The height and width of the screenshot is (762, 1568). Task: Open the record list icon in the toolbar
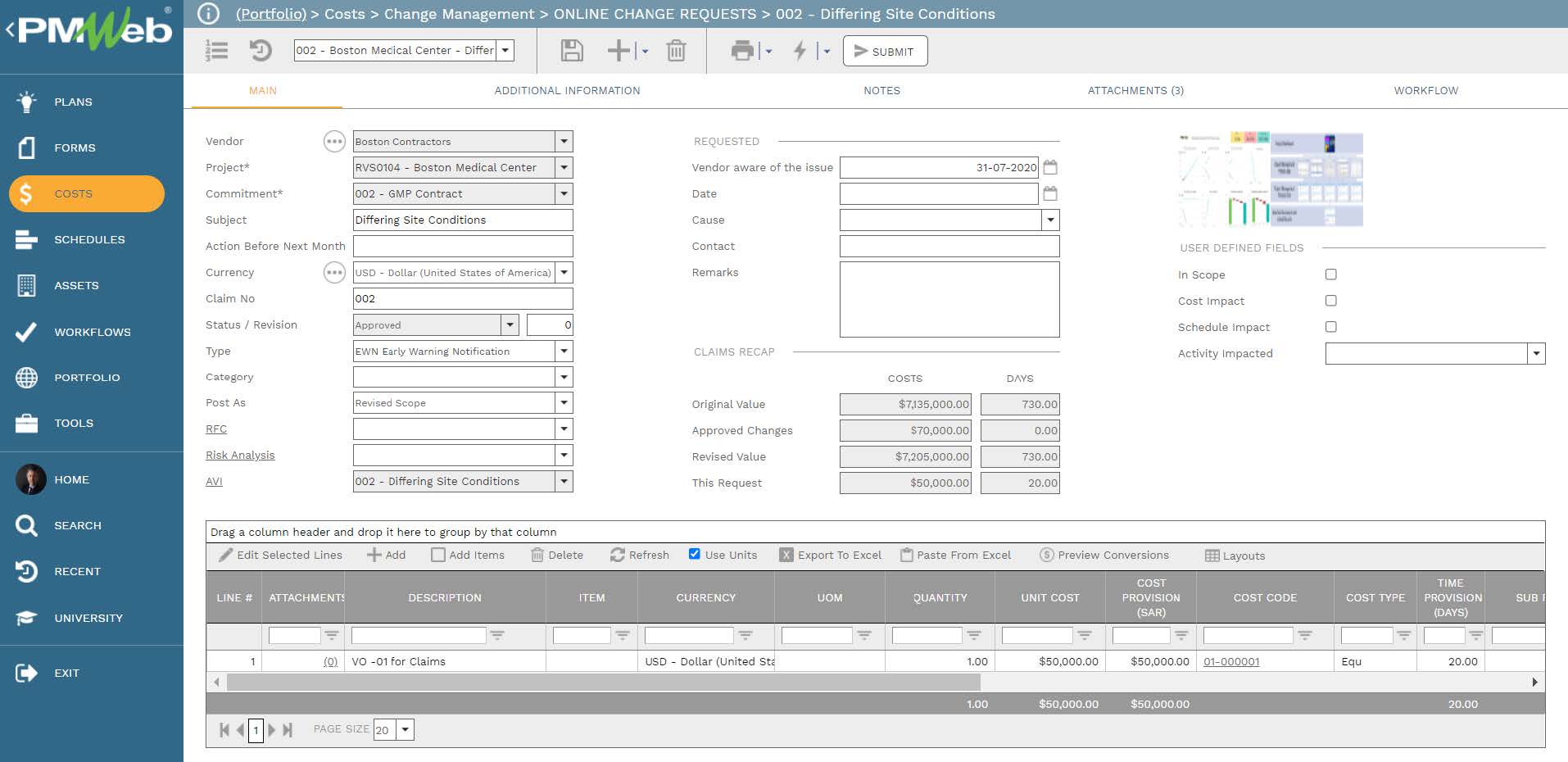point(217,51)
